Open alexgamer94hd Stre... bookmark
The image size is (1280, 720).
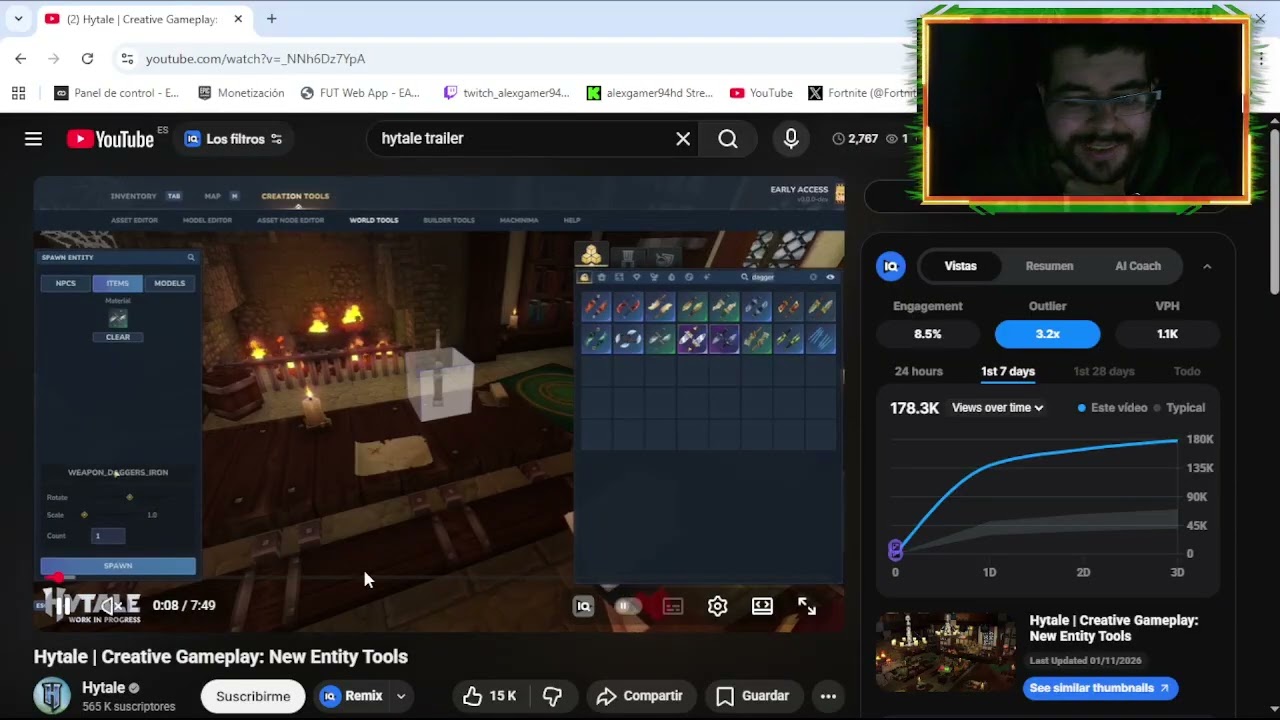tap(650, 93)
